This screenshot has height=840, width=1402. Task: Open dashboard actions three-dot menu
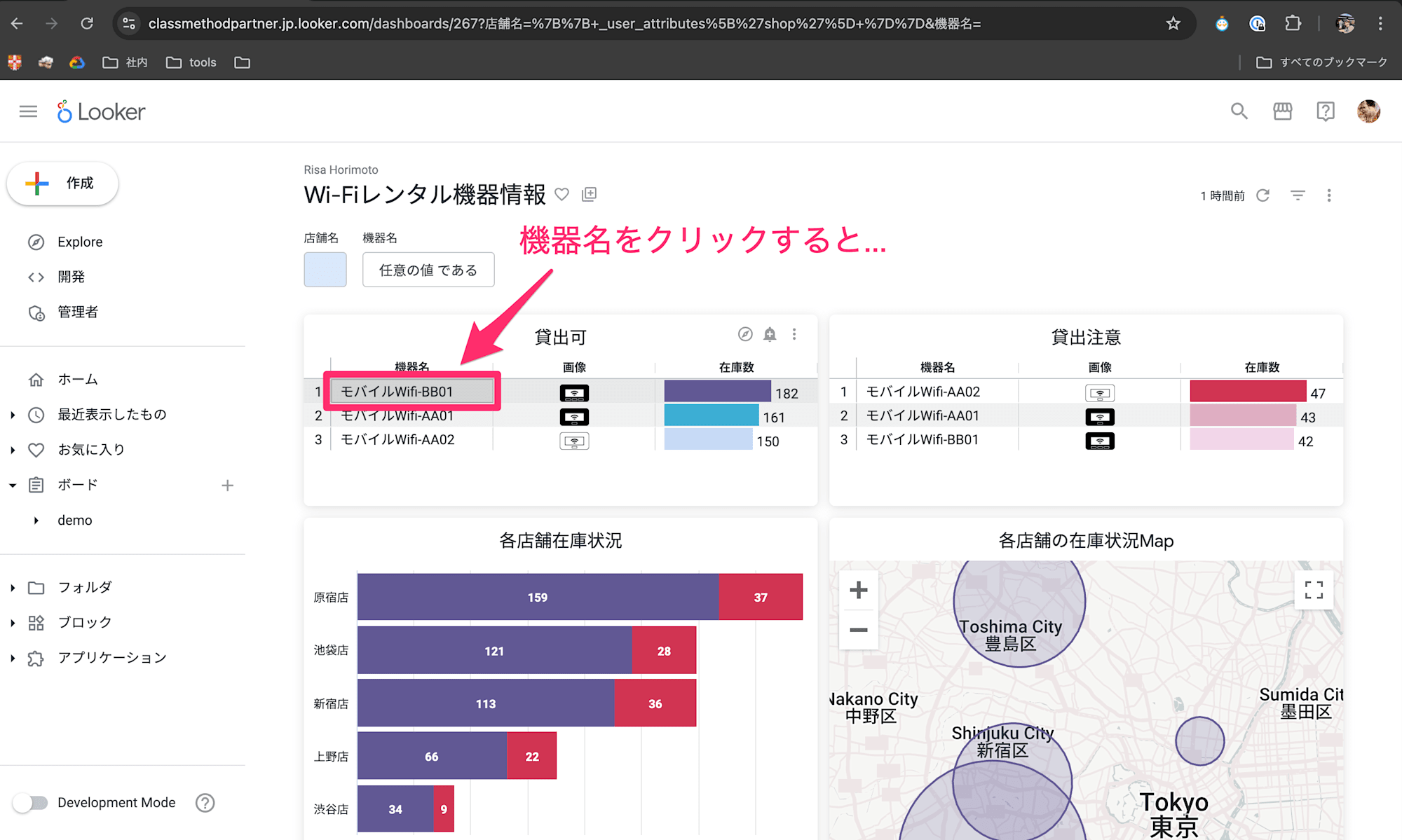pyautogui.click(x=1329, y=195)
